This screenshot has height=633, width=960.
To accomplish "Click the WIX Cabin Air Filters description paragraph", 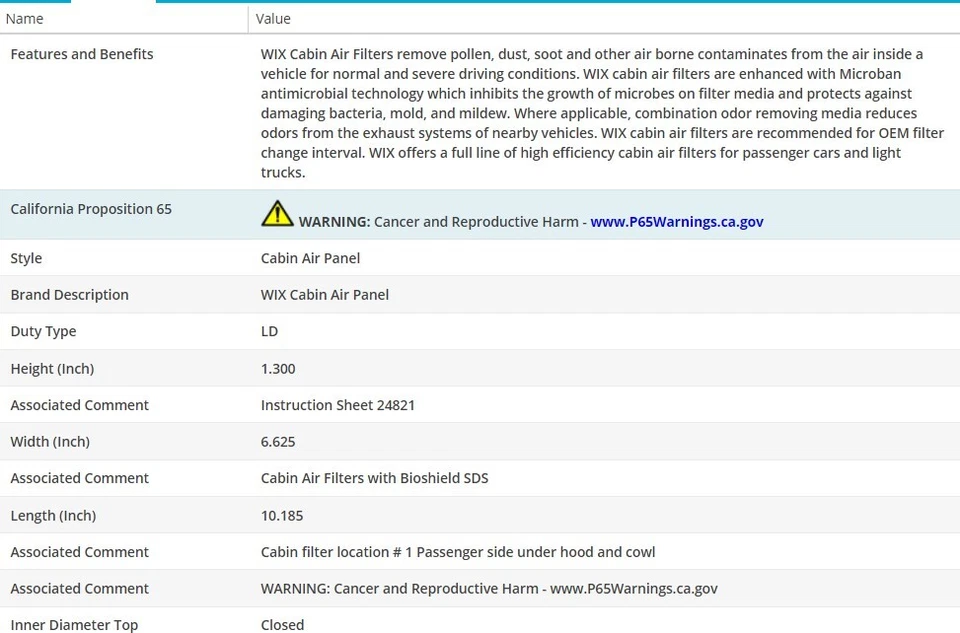I will (602, 113).
